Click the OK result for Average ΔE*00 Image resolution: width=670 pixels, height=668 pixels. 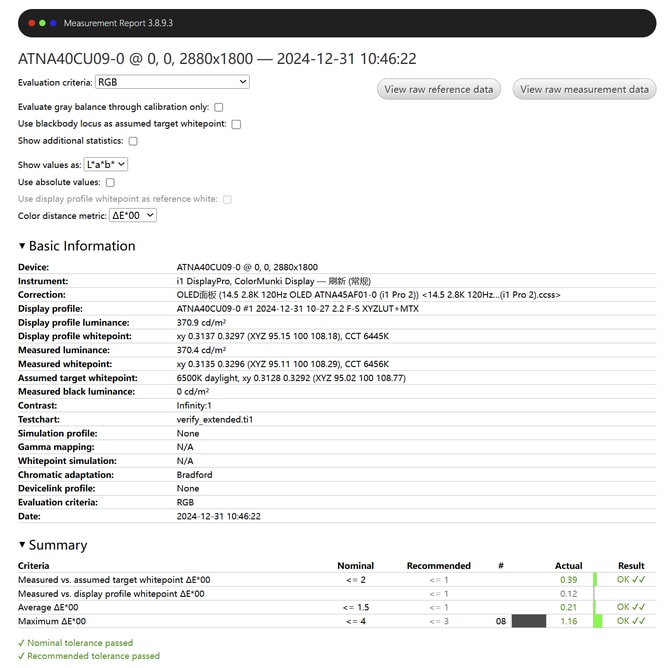[x=631, y=607]
